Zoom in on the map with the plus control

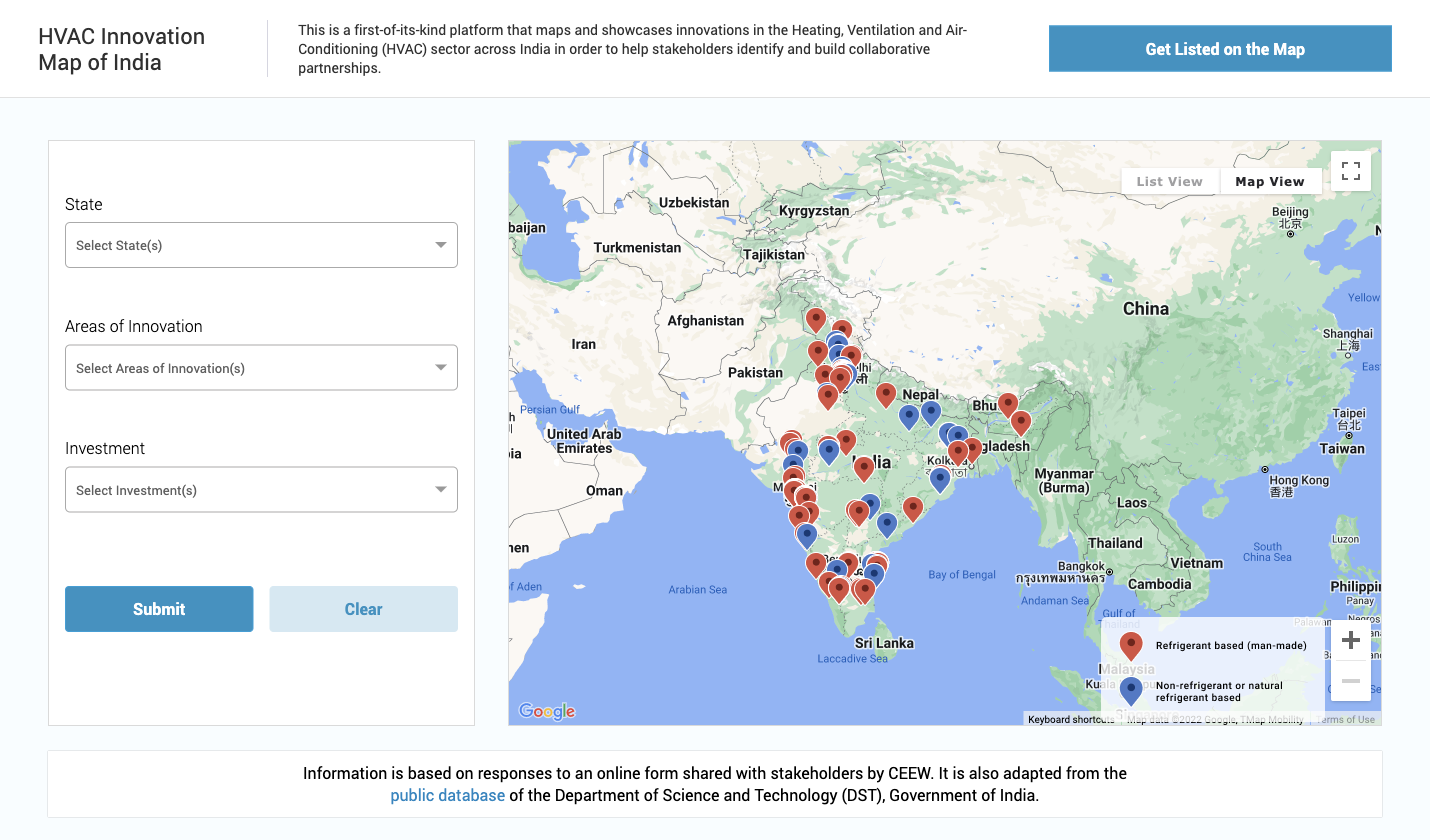click(x=1350, y=639)
